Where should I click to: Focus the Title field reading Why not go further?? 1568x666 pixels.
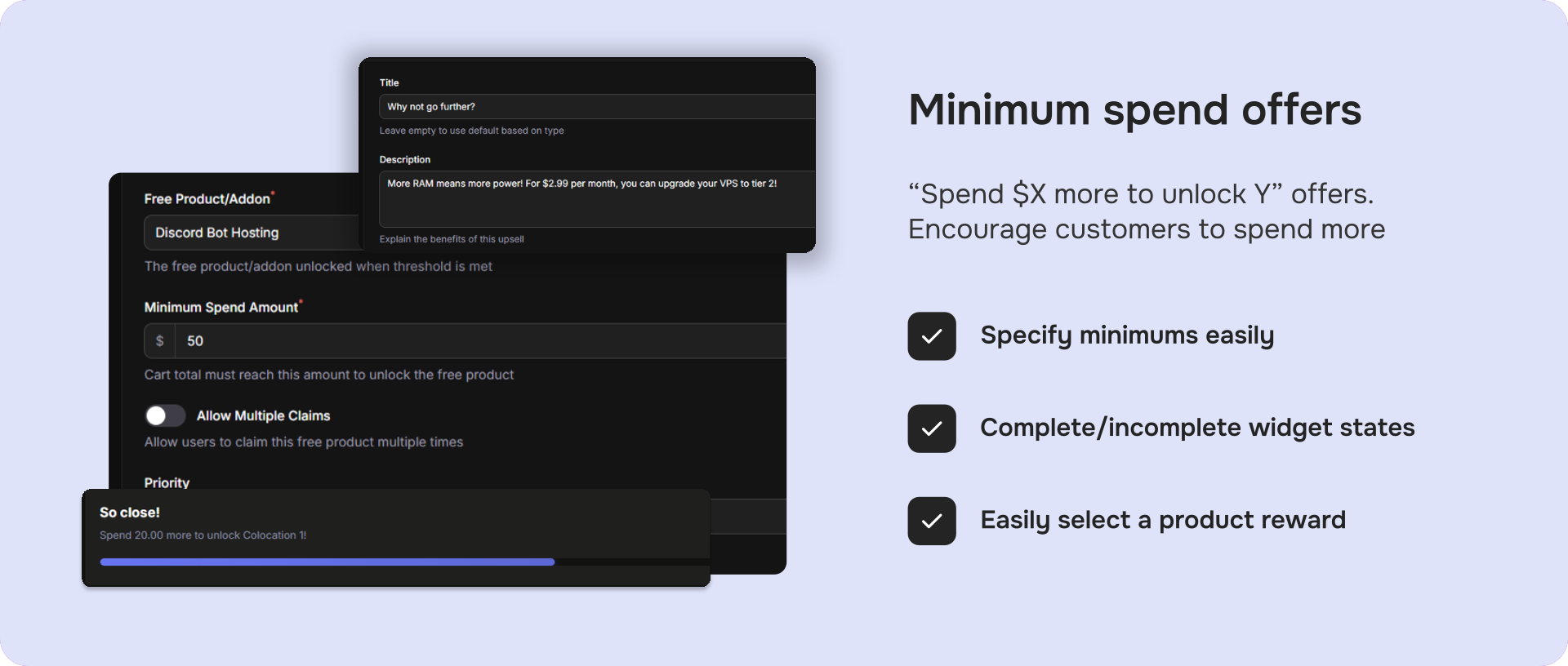tap(596, 107)
